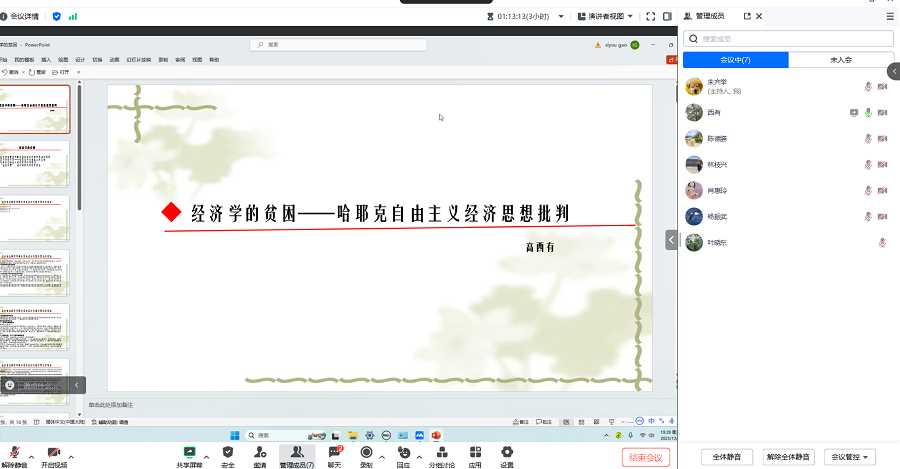This screenshot has height=469, width=900.
Task: Select the 会议中(7) tab
Action: (735, 60)
